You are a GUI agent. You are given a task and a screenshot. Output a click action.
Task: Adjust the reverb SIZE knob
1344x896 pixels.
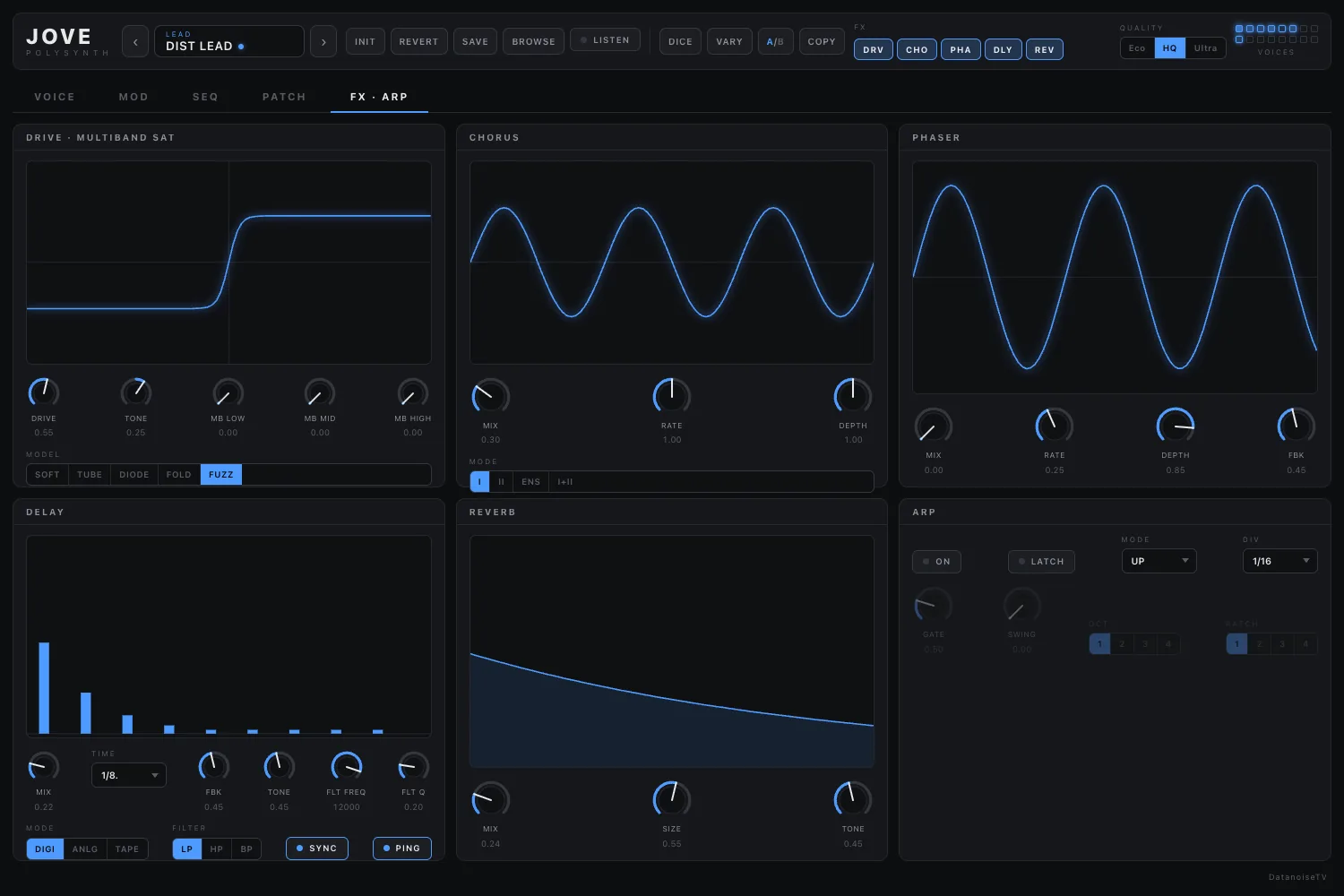click(672, 799)
